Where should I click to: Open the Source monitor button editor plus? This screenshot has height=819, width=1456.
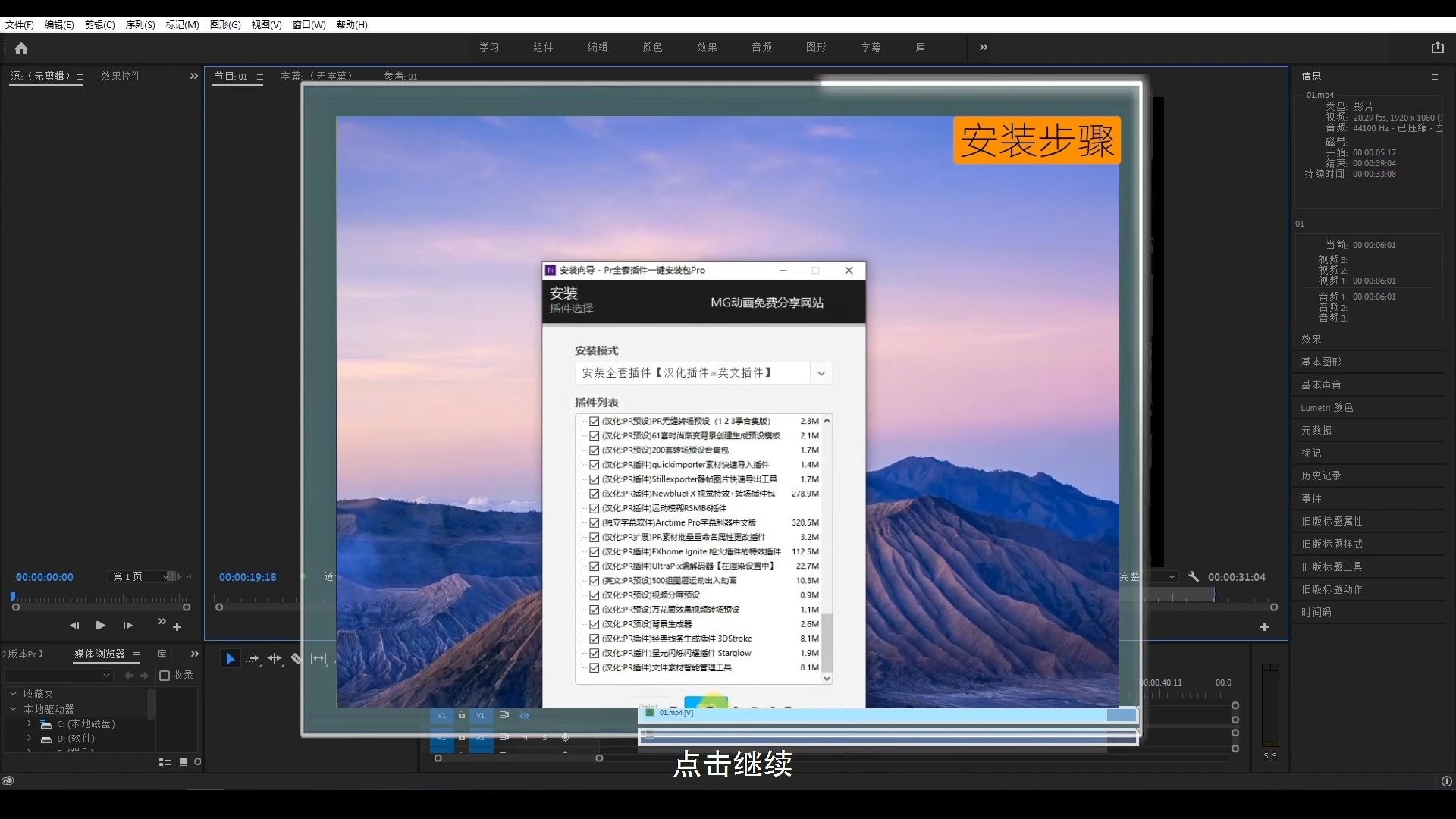pyautogui.click(x=177, y=627)
